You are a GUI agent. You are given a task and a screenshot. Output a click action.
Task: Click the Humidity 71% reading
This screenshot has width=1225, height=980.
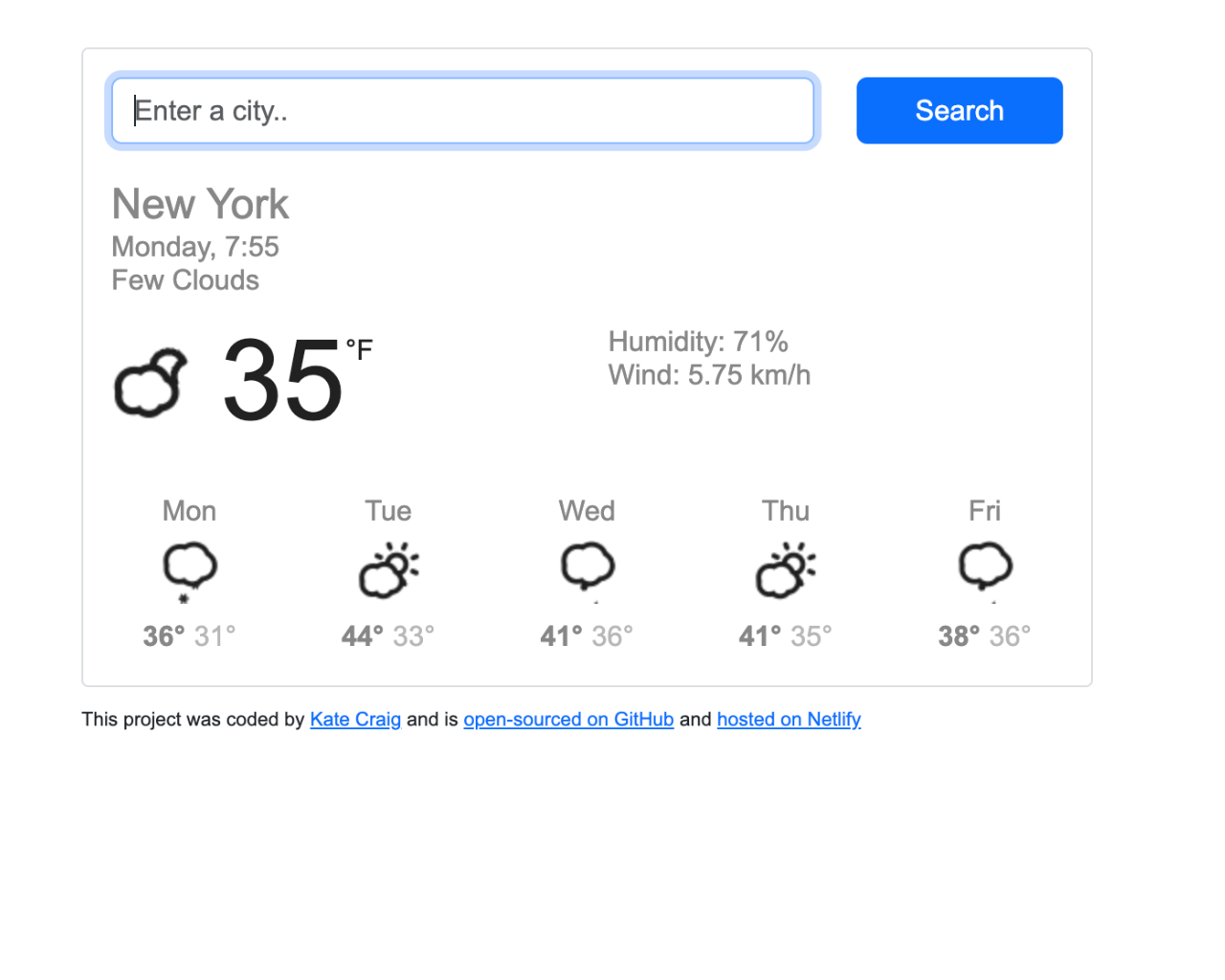(698, 341)
